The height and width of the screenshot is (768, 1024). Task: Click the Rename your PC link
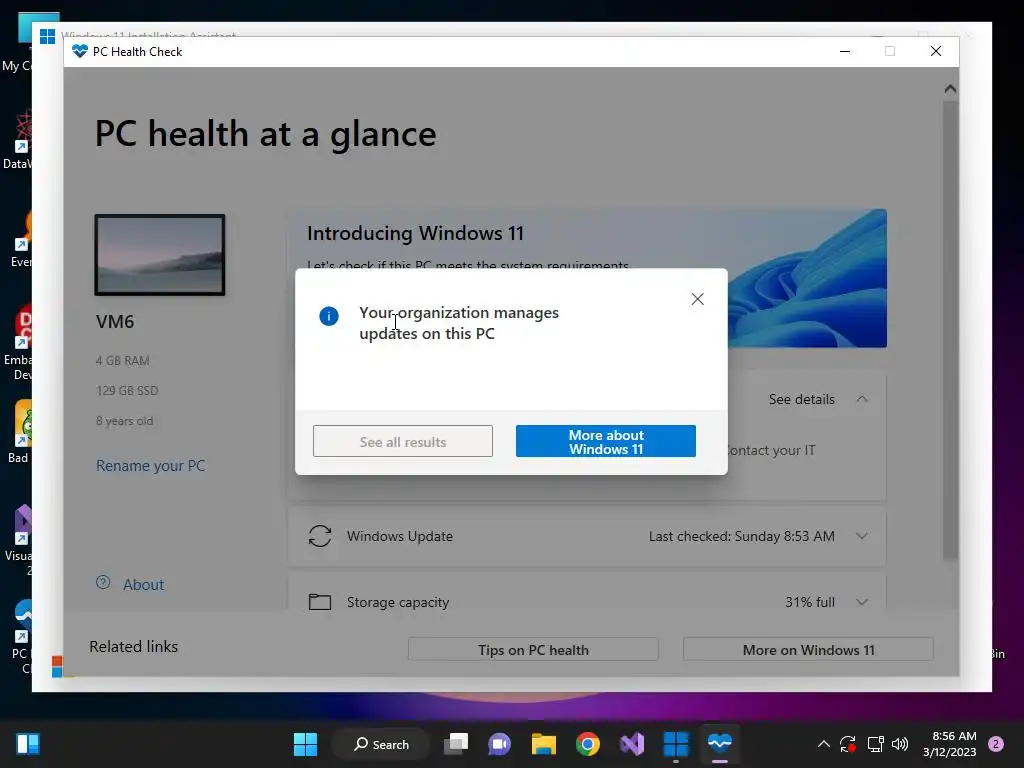click(150, 466)
